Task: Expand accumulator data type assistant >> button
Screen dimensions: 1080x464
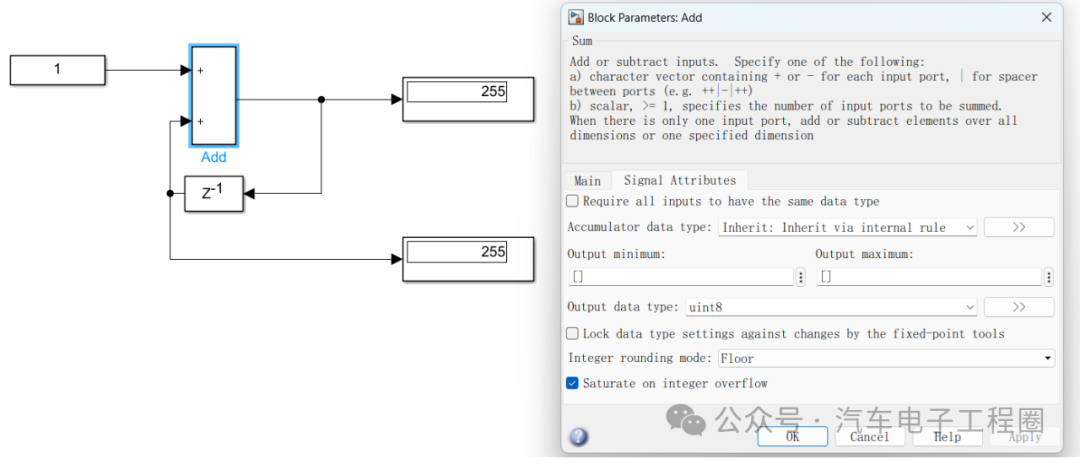Action: (1019, 227)
